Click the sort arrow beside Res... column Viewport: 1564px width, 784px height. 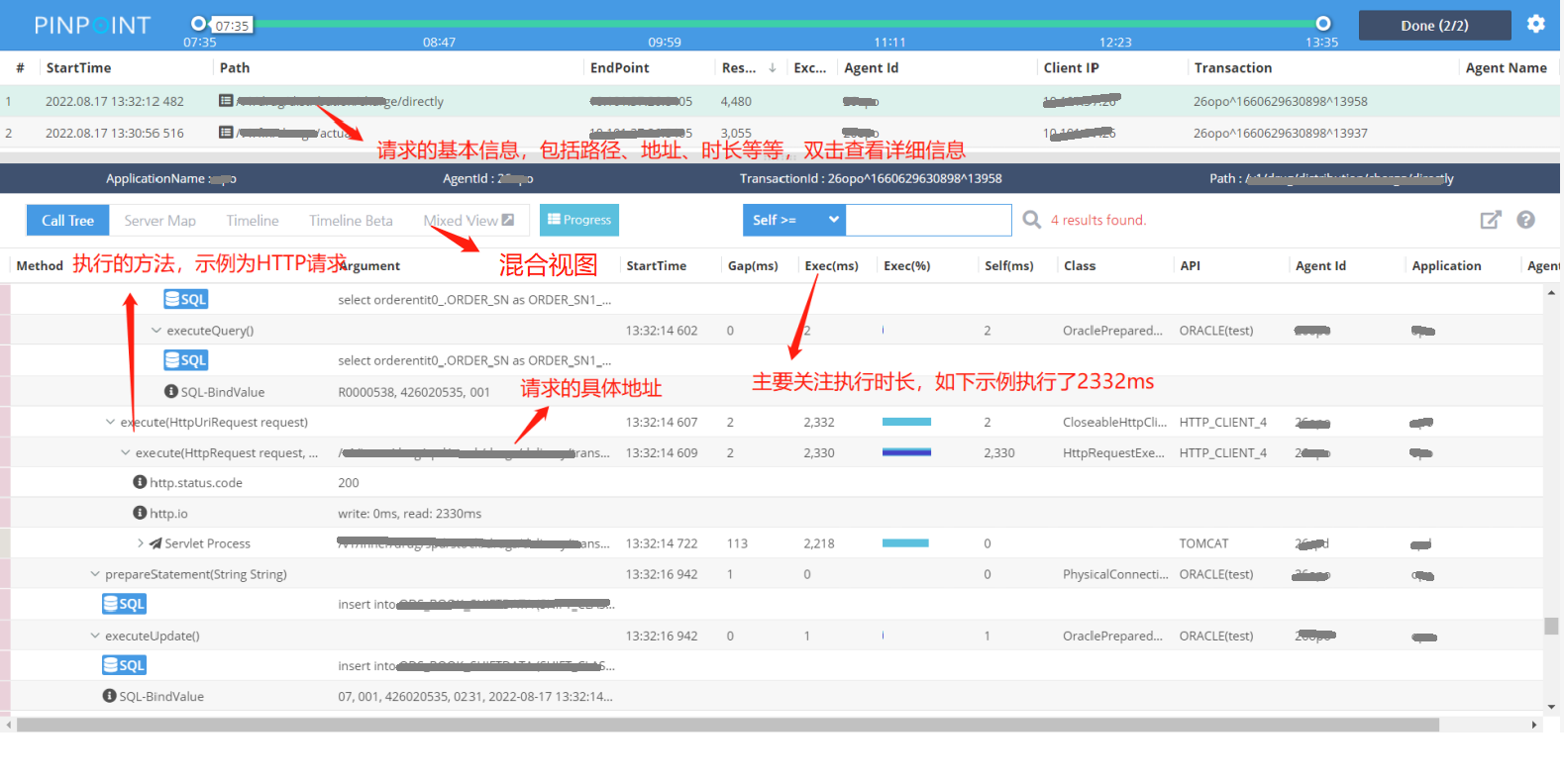[772, 68]
